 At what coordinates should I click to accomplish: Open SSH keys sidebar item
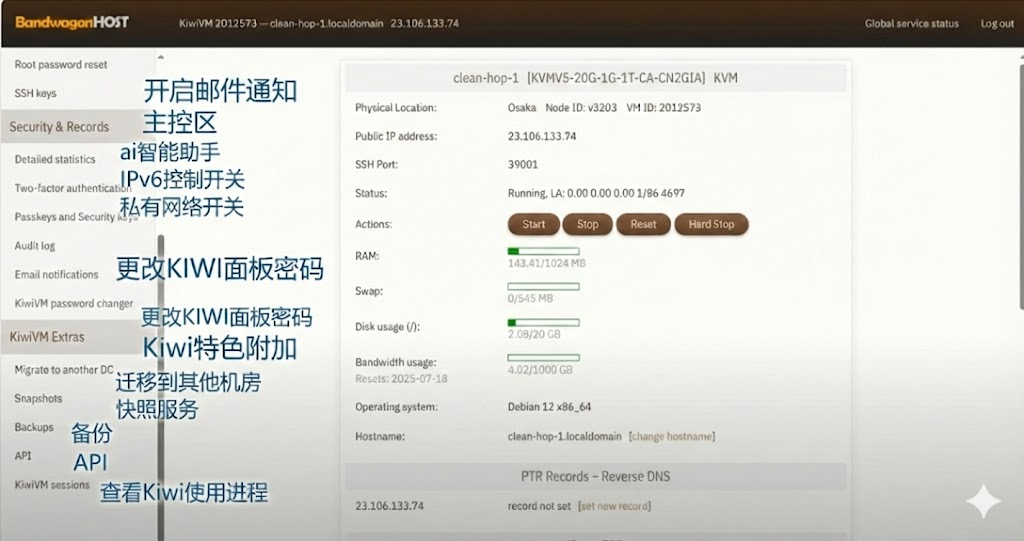(36, 93)
